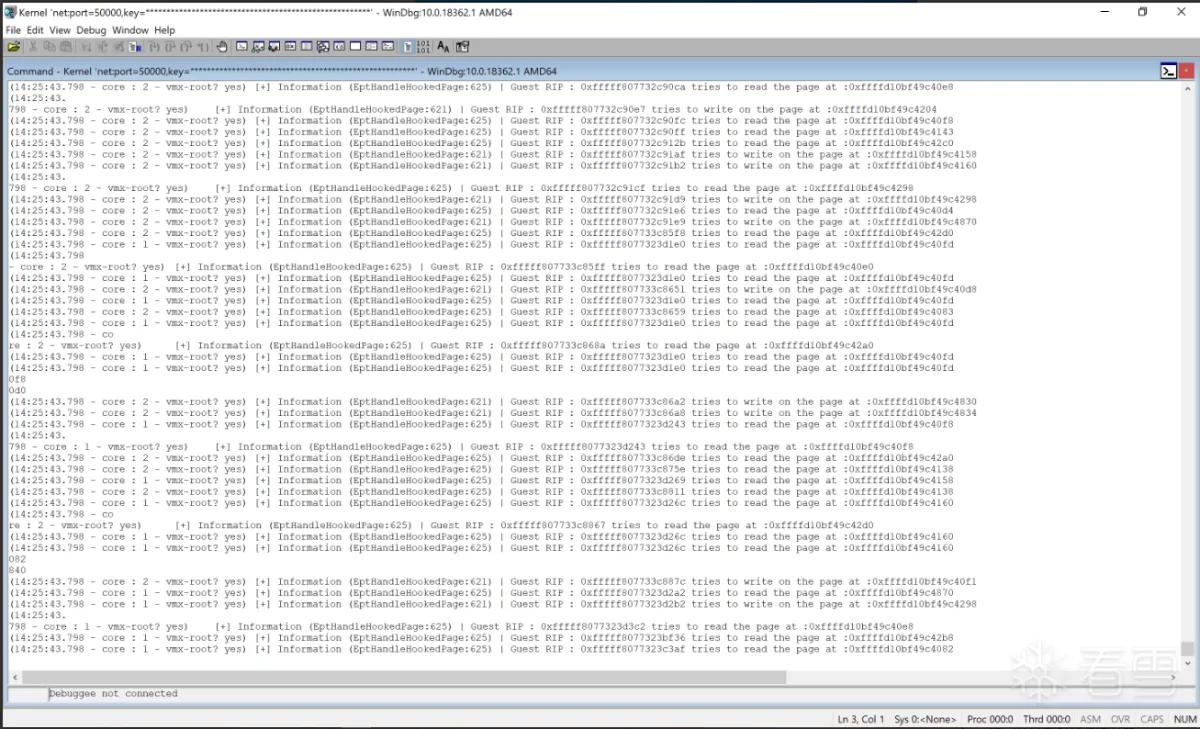
Task: Click the Cut toolbar icon
Action: 34,47
